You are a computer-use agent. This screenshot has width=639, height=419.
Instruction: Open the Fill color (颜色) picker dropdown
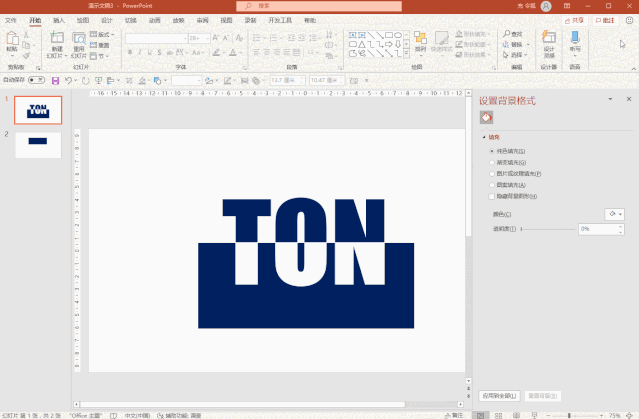[614, 214]
